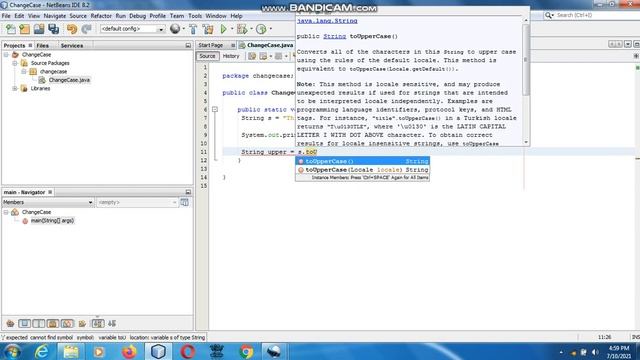Click the Clean and Build Project icon
The height and width of the screenshot is (360, 640).
pos(208,29)
